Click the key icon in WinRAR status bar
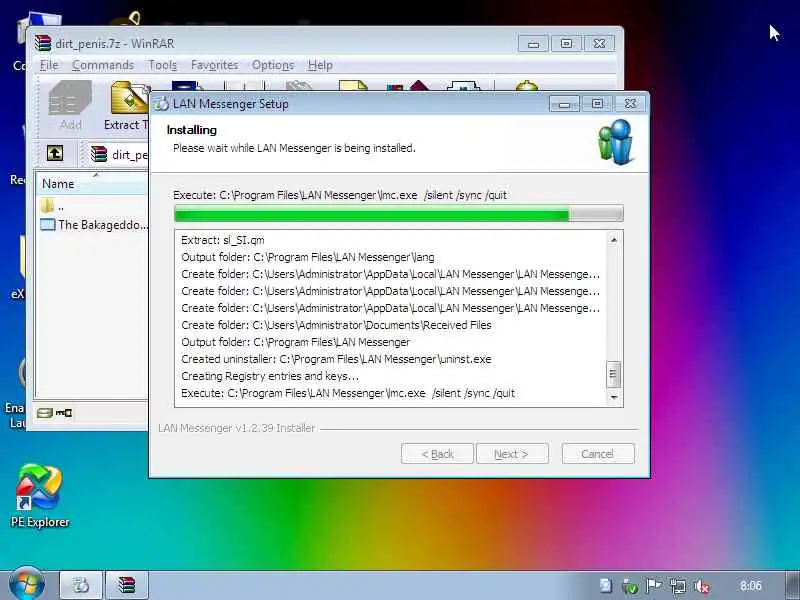Screen dimensions: 800x600 coord(64,413)
